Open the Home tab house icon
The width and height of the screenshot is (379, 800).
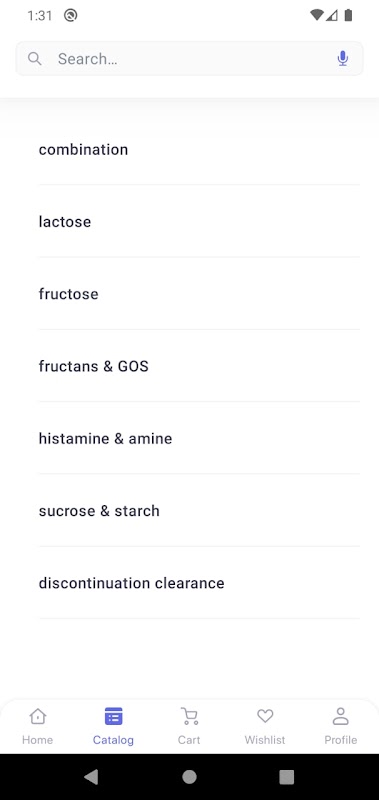click(x=38, y=716)
